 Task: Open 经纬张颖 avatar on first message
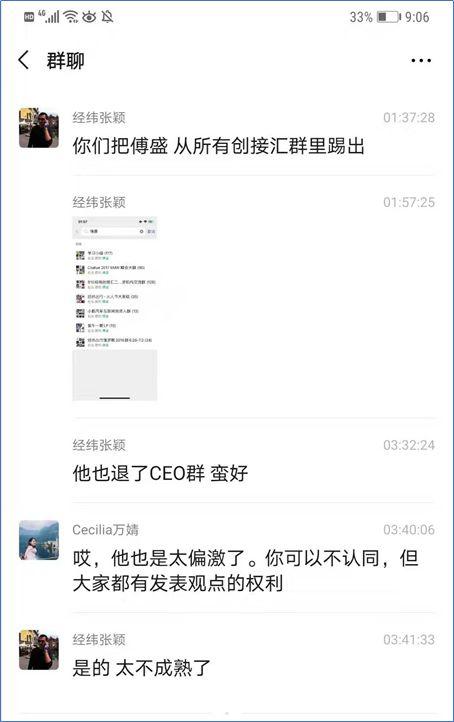(39, 128)
